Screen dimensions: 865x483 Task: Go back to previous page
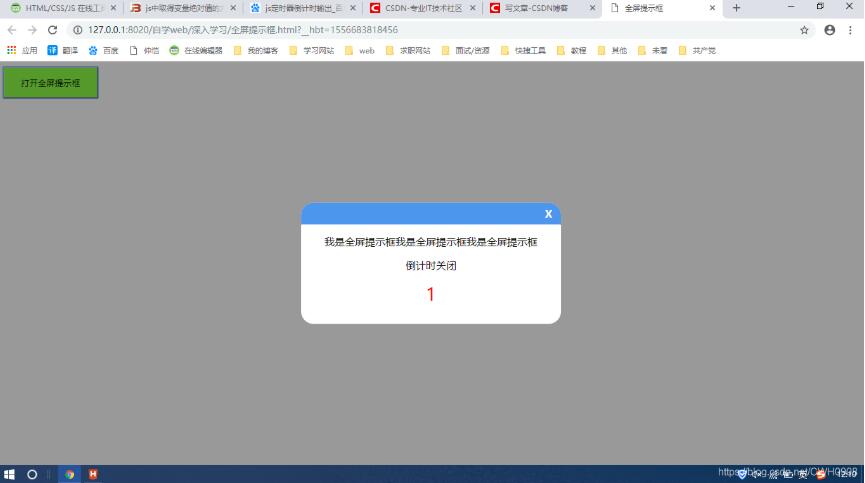[12, 30]
